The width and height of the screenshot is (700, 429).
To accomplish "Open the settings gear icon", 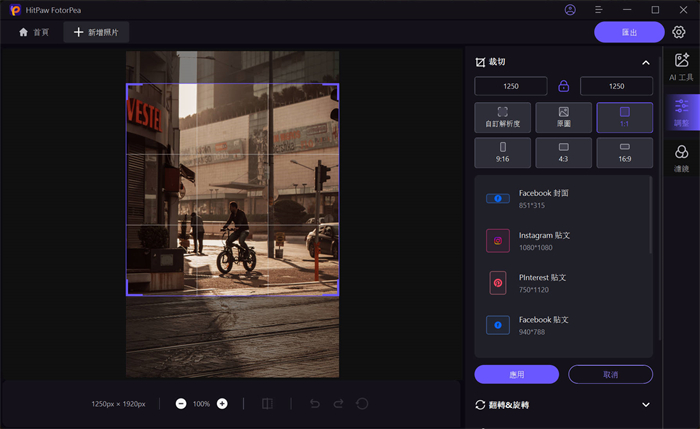I will pos(679,32).
